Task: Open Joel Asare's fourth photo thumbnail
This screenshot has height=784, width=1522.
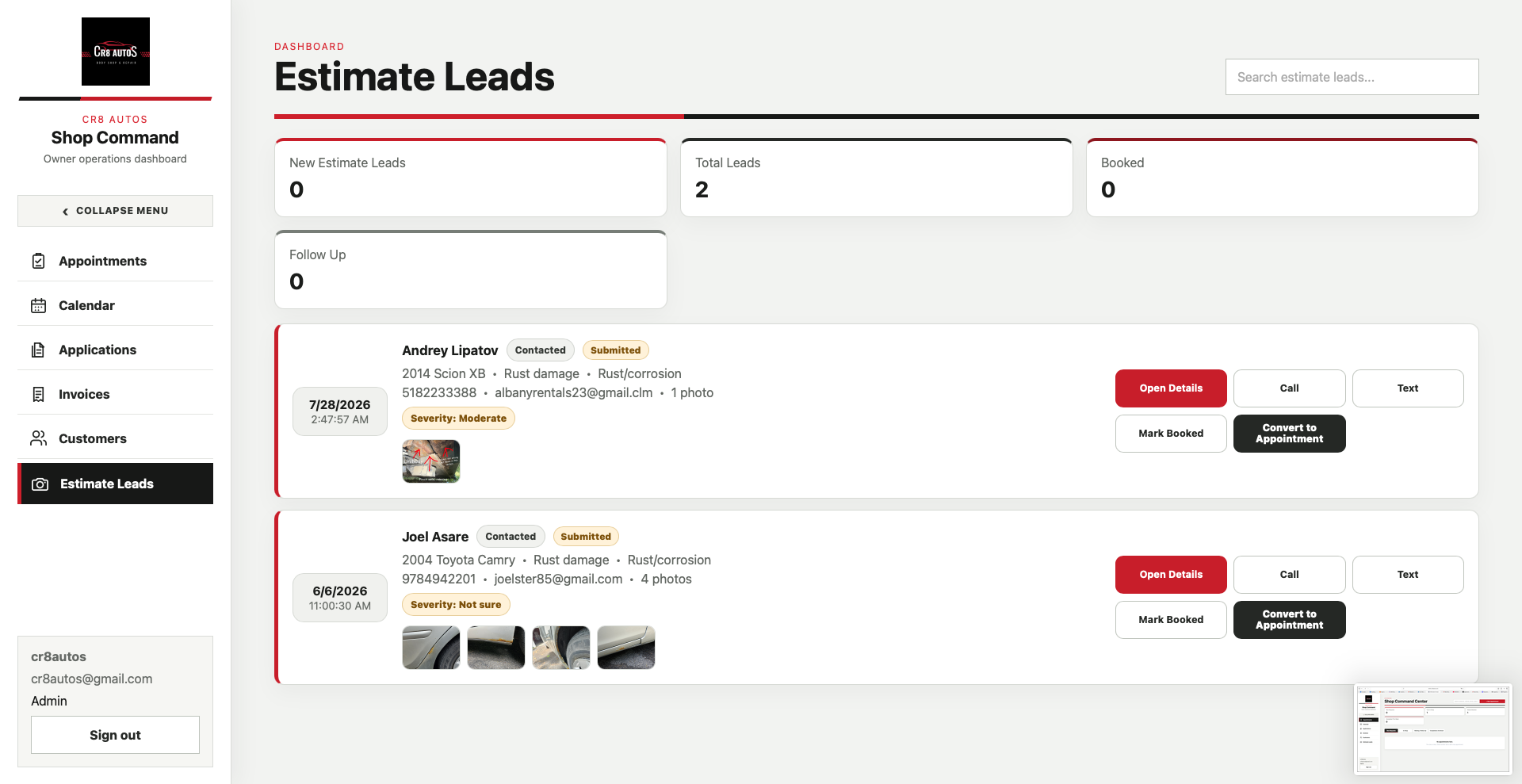Action: (x=626, y=648)
